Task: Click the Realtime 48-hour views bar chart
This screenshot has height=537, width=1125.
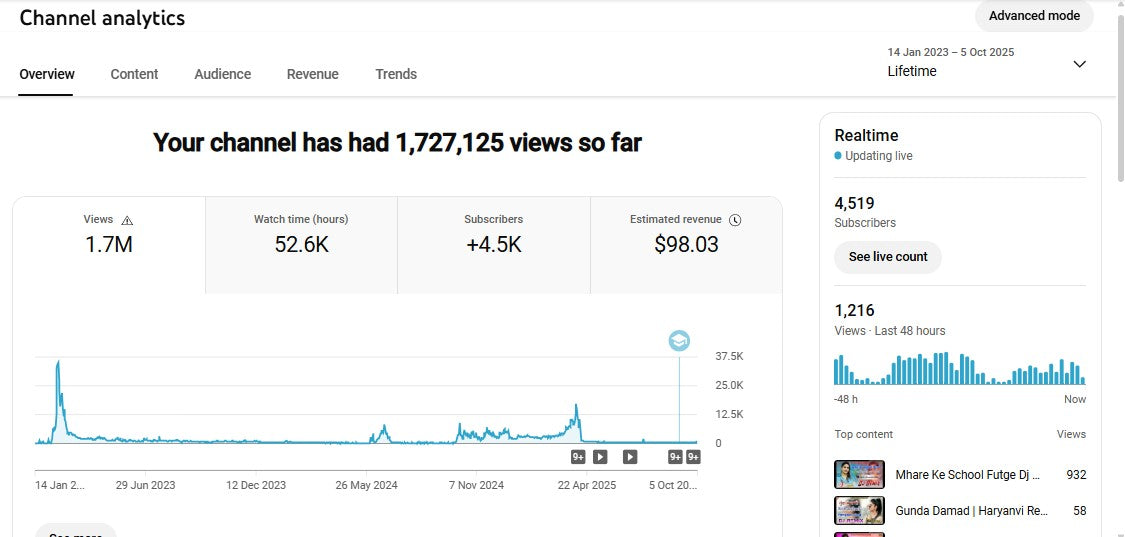Action: tap(959, 369)
